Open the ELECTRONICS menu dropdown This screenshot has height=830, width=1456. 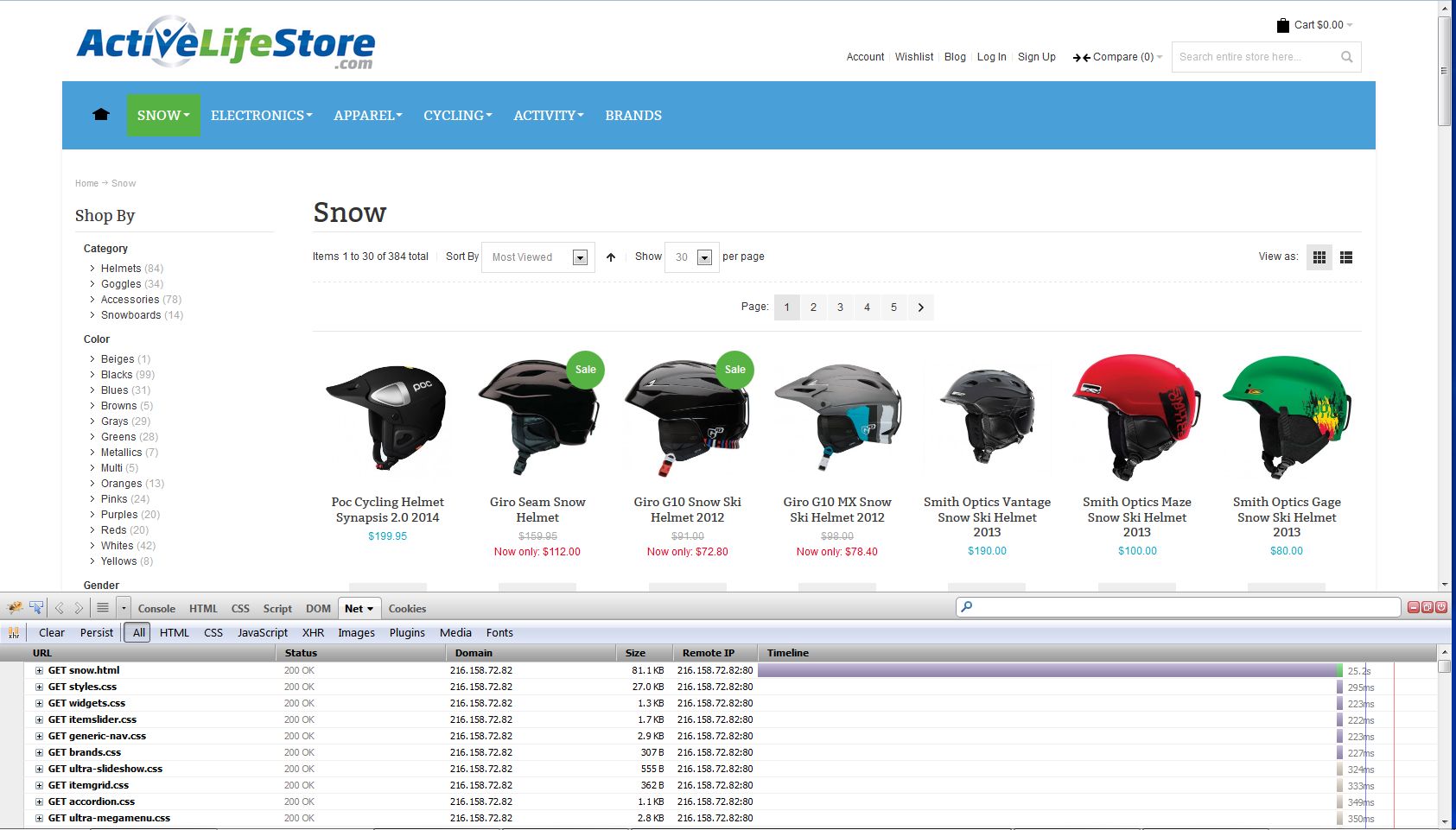coord(262,115)
